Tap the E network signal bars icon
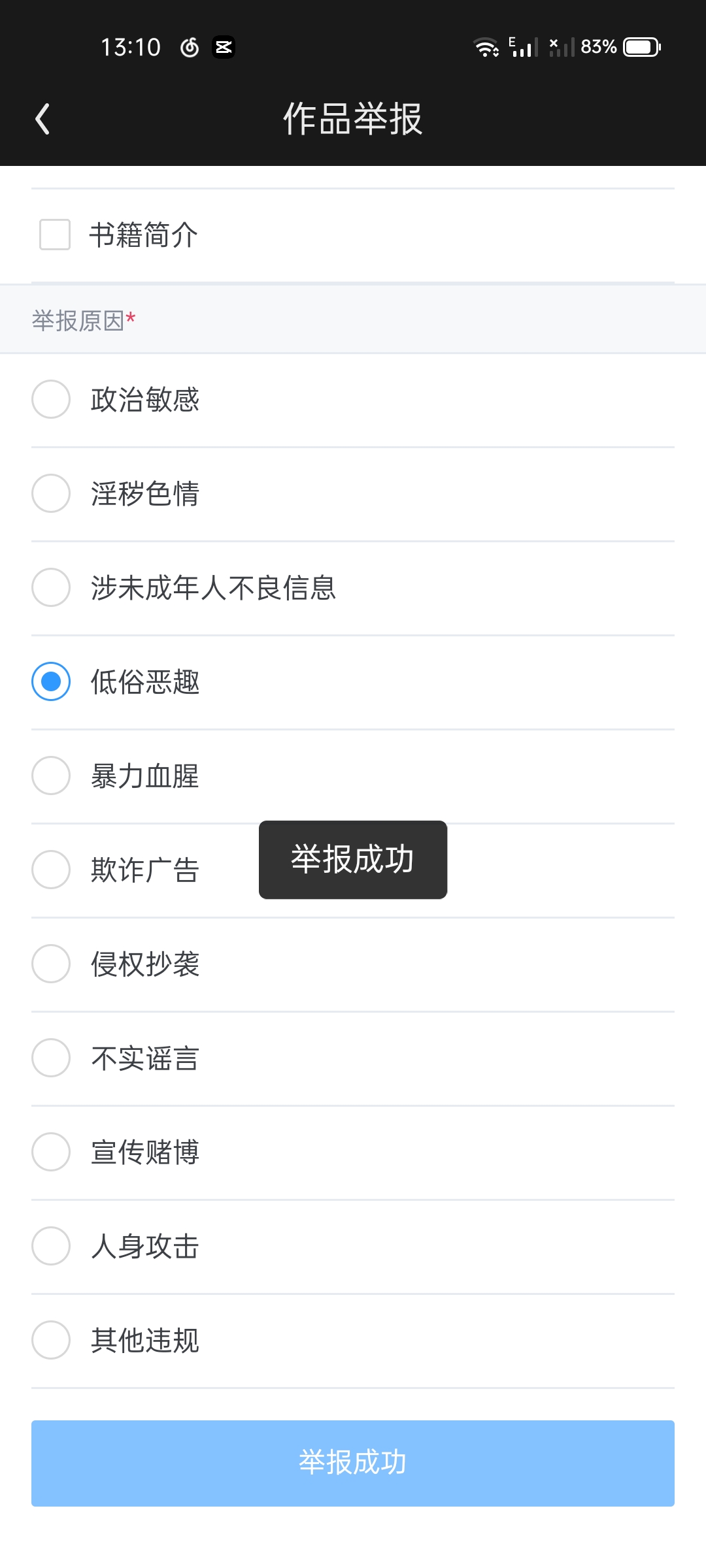 [524, 47]
